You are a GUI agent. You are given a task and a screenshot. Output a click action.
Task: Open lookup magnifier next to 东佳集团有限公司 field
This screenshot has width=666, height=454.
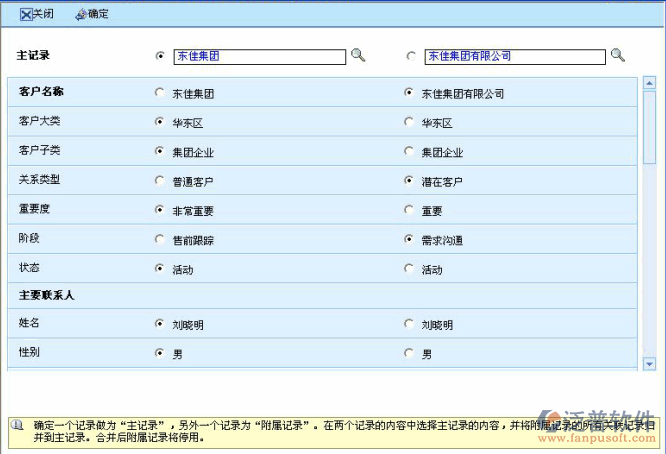(x=618, y=55)
